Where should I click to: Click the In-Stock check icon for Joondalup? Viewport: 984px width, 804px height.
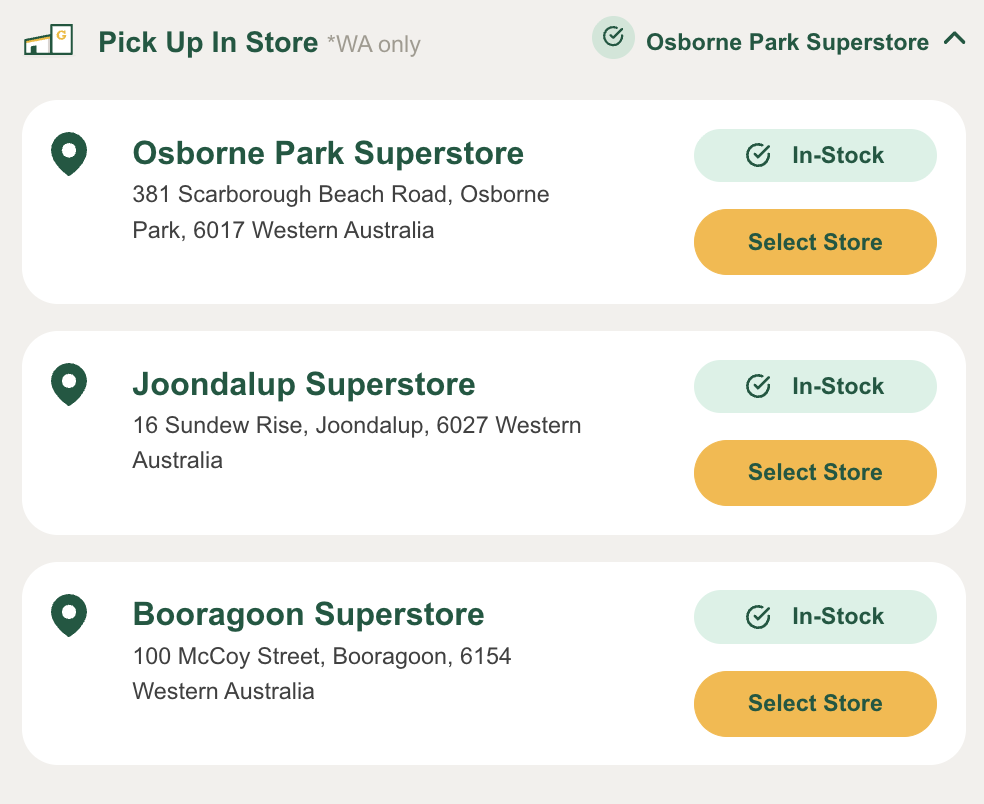[x=758, y=386]
